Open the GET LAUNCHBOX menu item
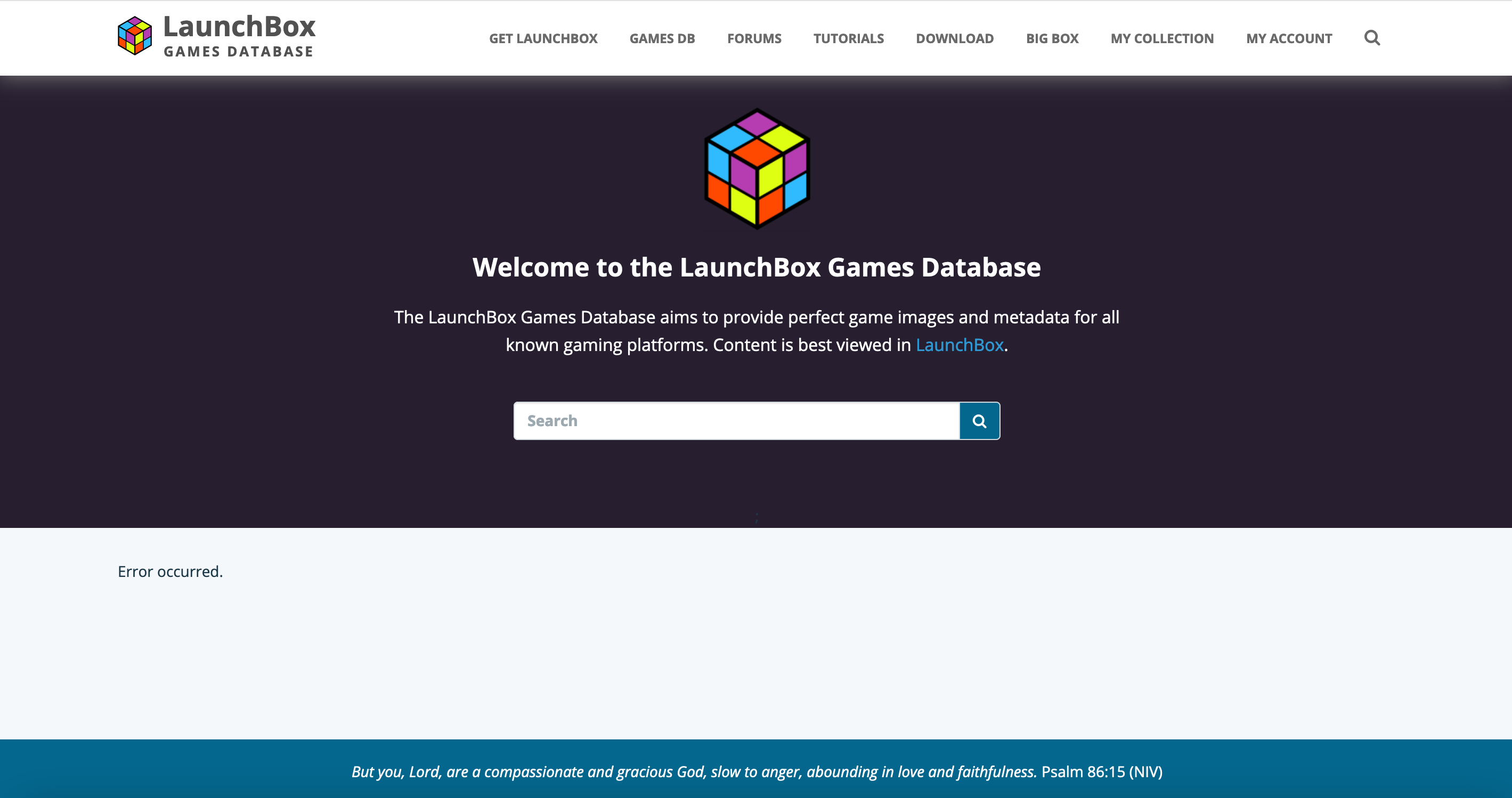Image resolution: width=1512 pixels, height=798 pixels. tap(543, 39)
